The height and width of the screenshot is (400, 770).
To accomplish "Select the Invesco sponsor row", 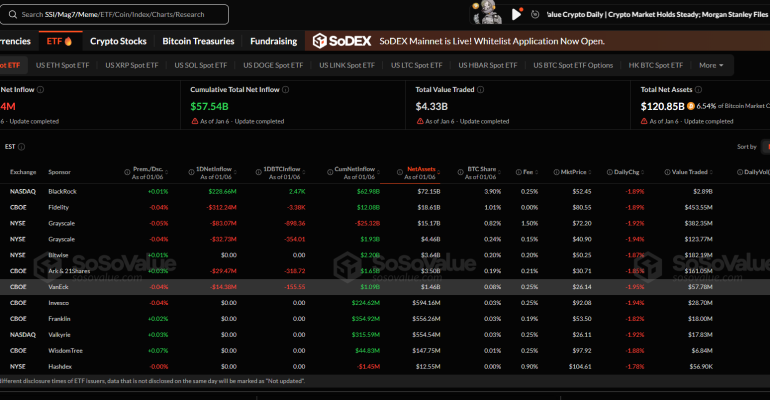I will [385, 303].
